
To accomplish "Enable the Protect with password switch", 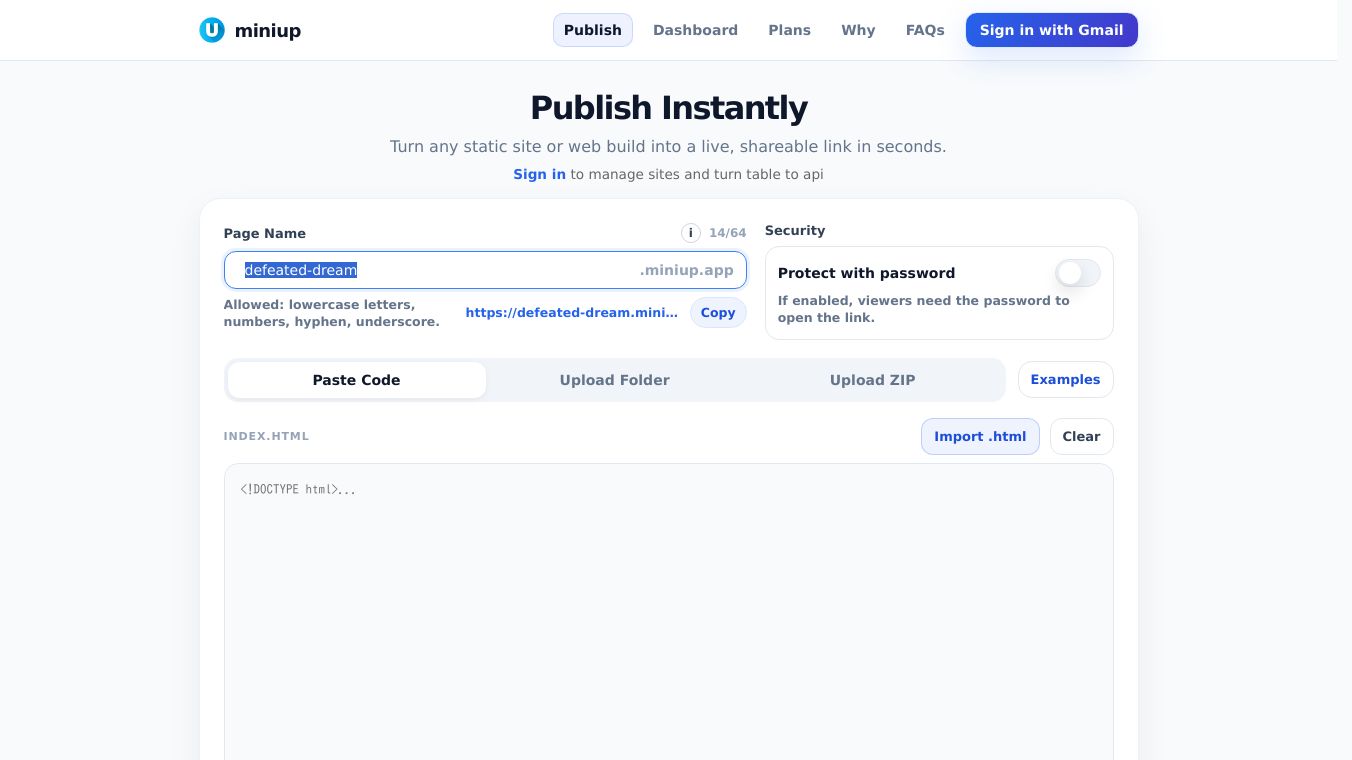I will coord(1078,273).
